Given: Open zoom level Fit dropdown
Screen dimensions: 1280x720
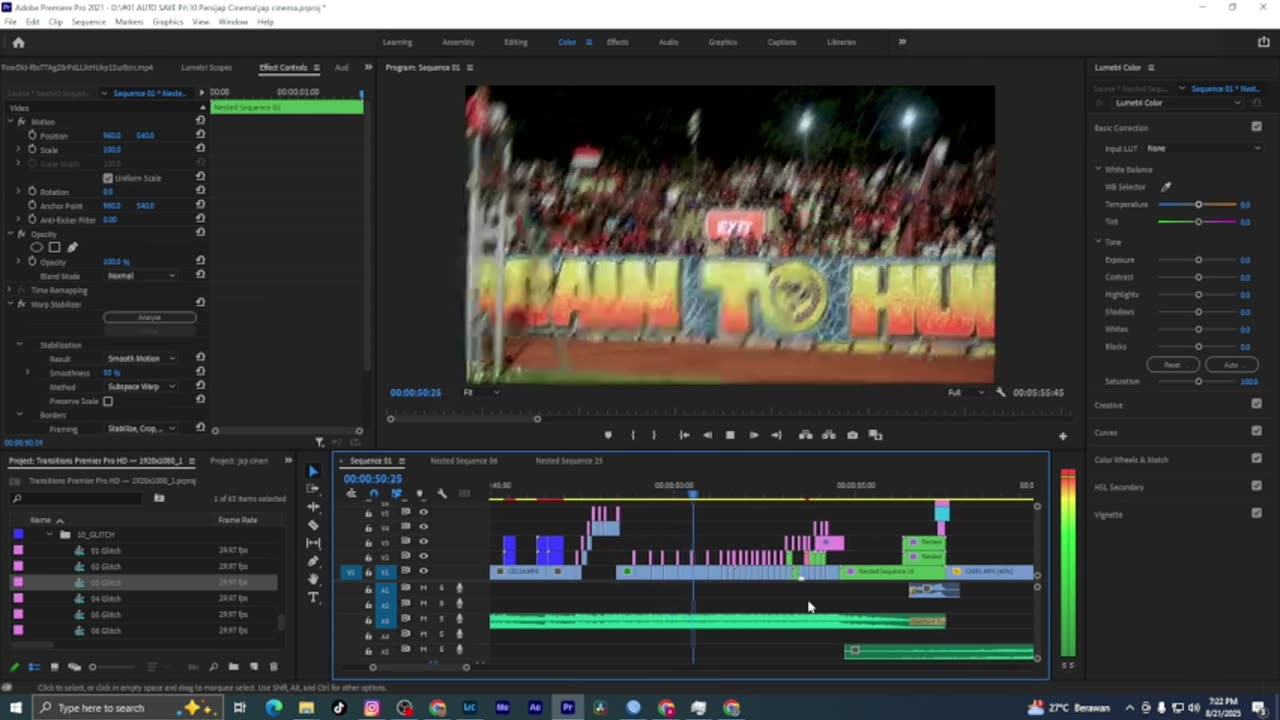Looking at the screenshot, I should tap(481, 392).
